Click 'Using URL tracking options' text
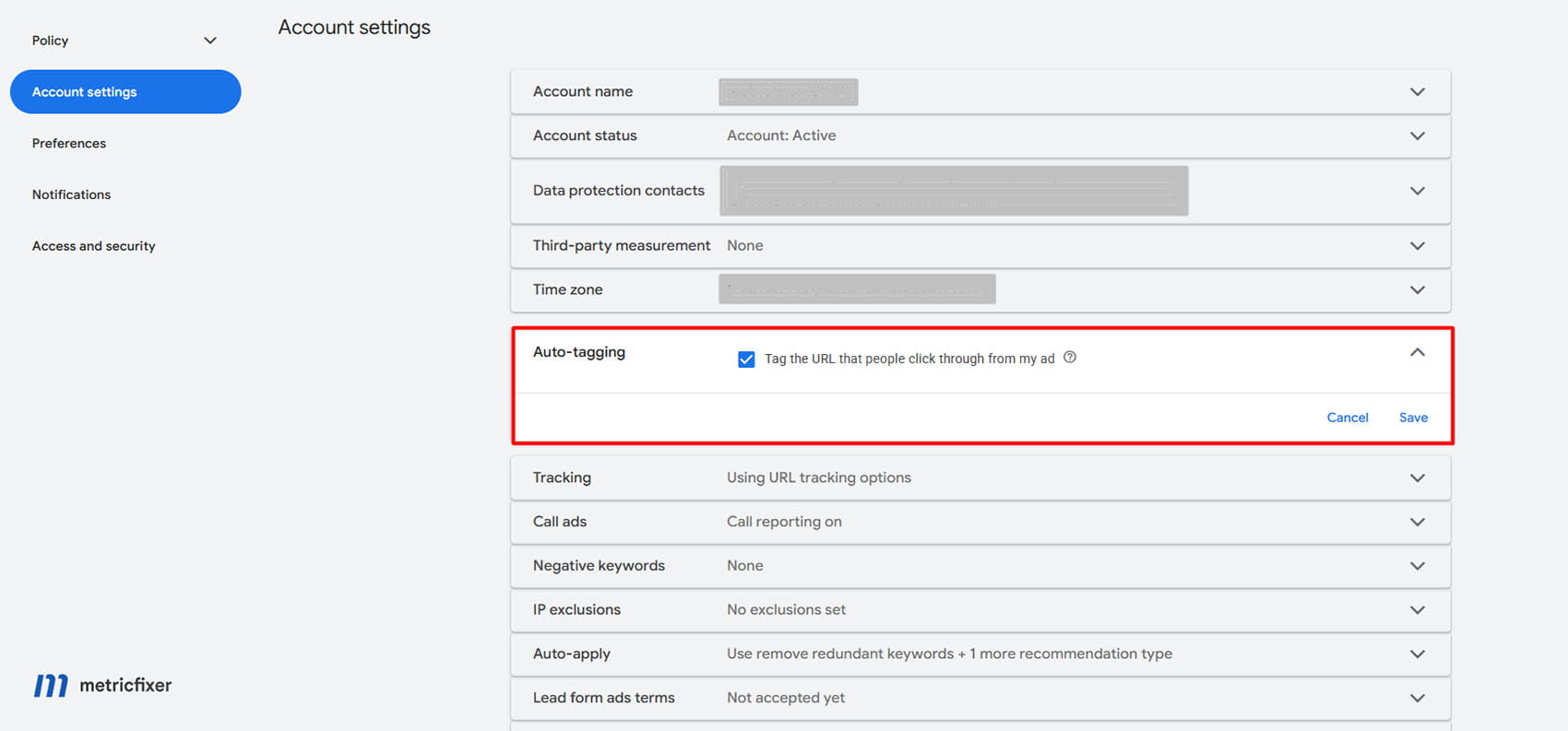1568x731 pixels. (819, 478)
